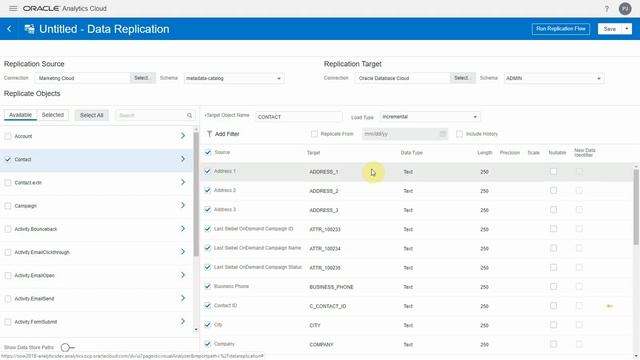The image size is (640, 360).
Task: Uncheck the Address 1 source checkbox
Action: (x=208, y=171)
